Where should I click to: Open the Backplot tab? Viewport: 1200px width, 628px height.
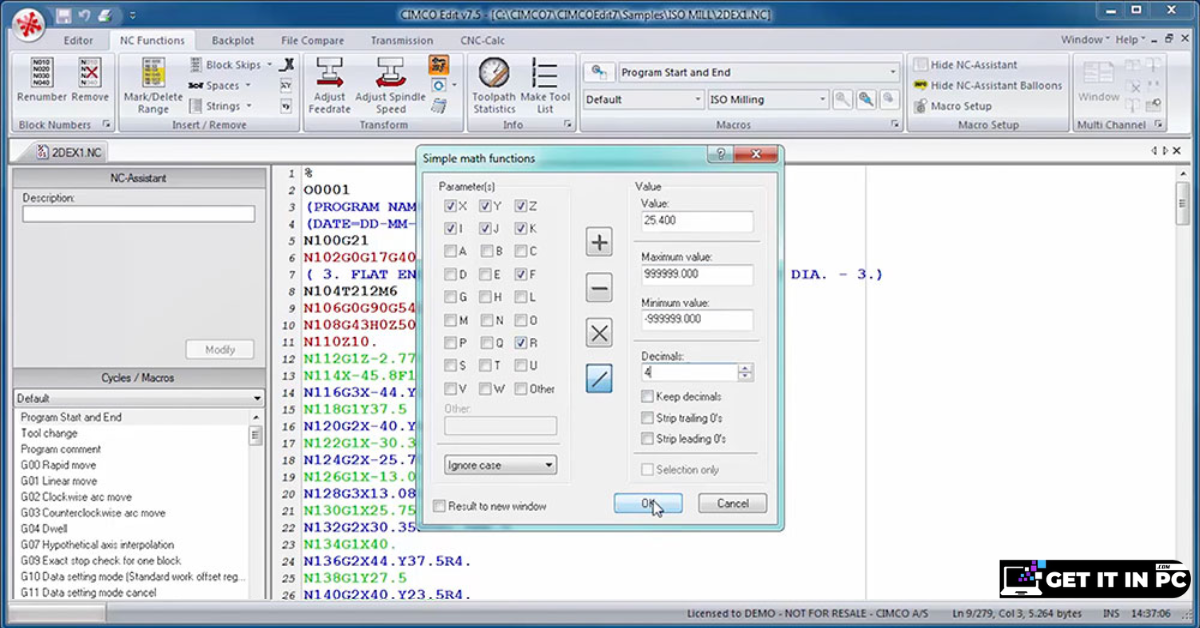(233, 41)
